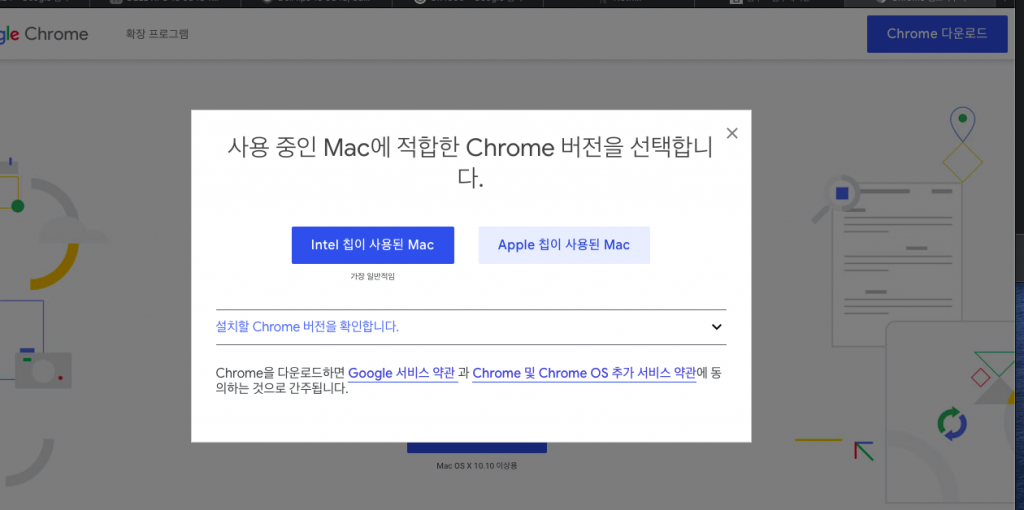Open the 설치할 Chrome 버전을 확인합니다 text
1024x510 pixels.
[x=308, y=327]
